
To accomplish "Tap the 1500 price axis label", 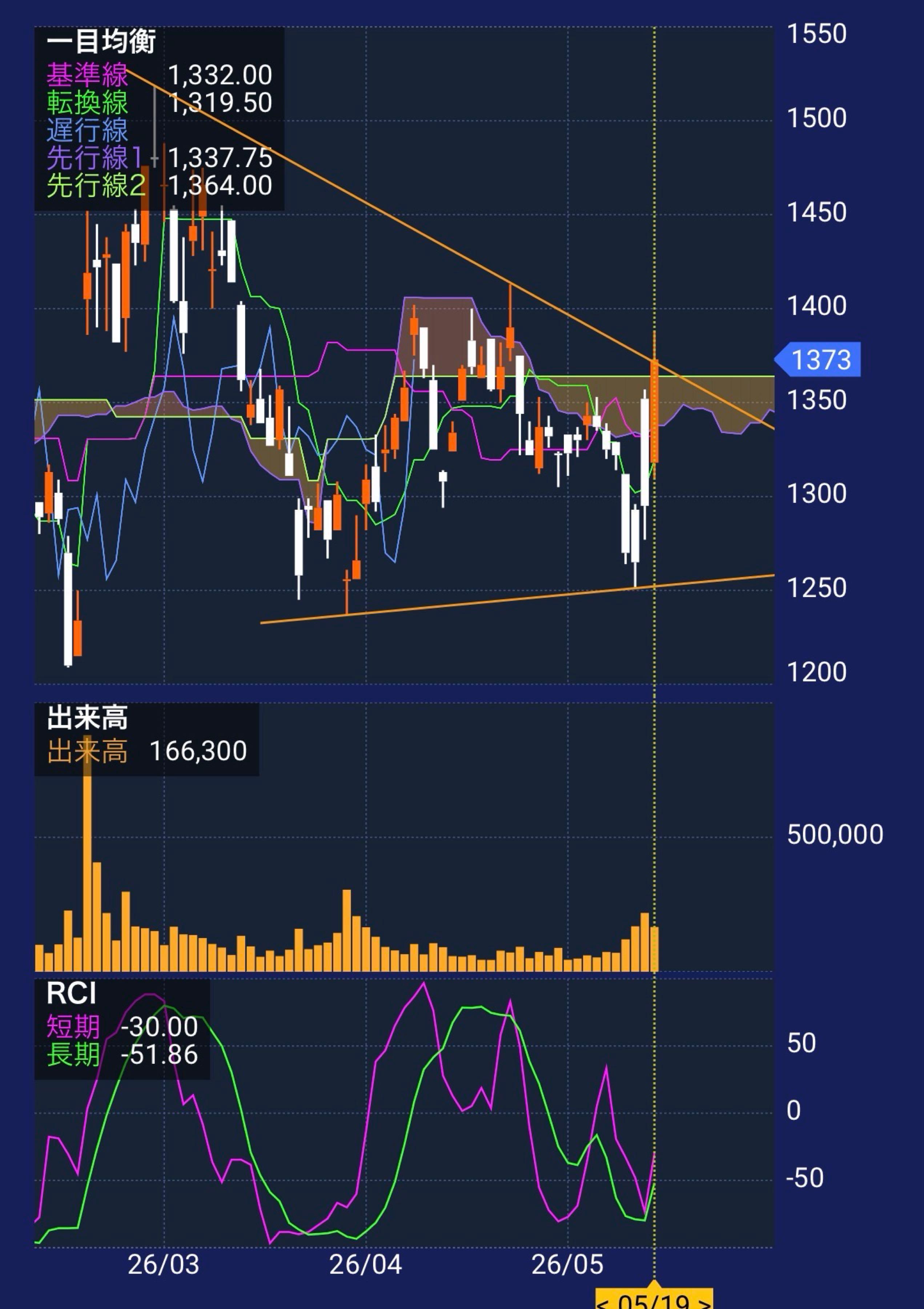I will 816,119.
